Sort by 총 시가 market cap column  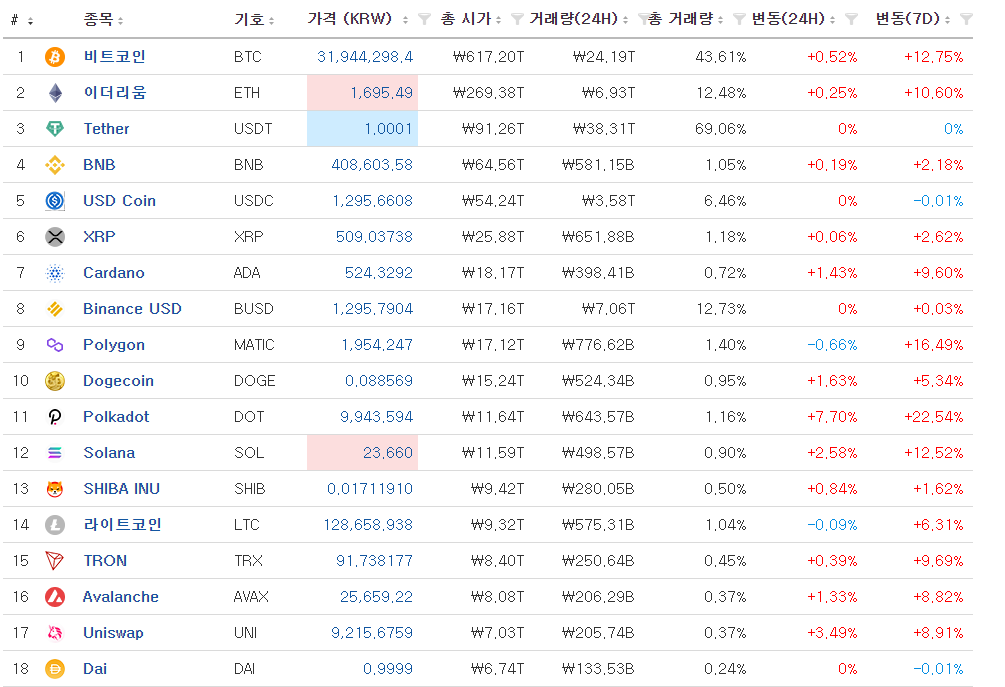click(499, 21)
